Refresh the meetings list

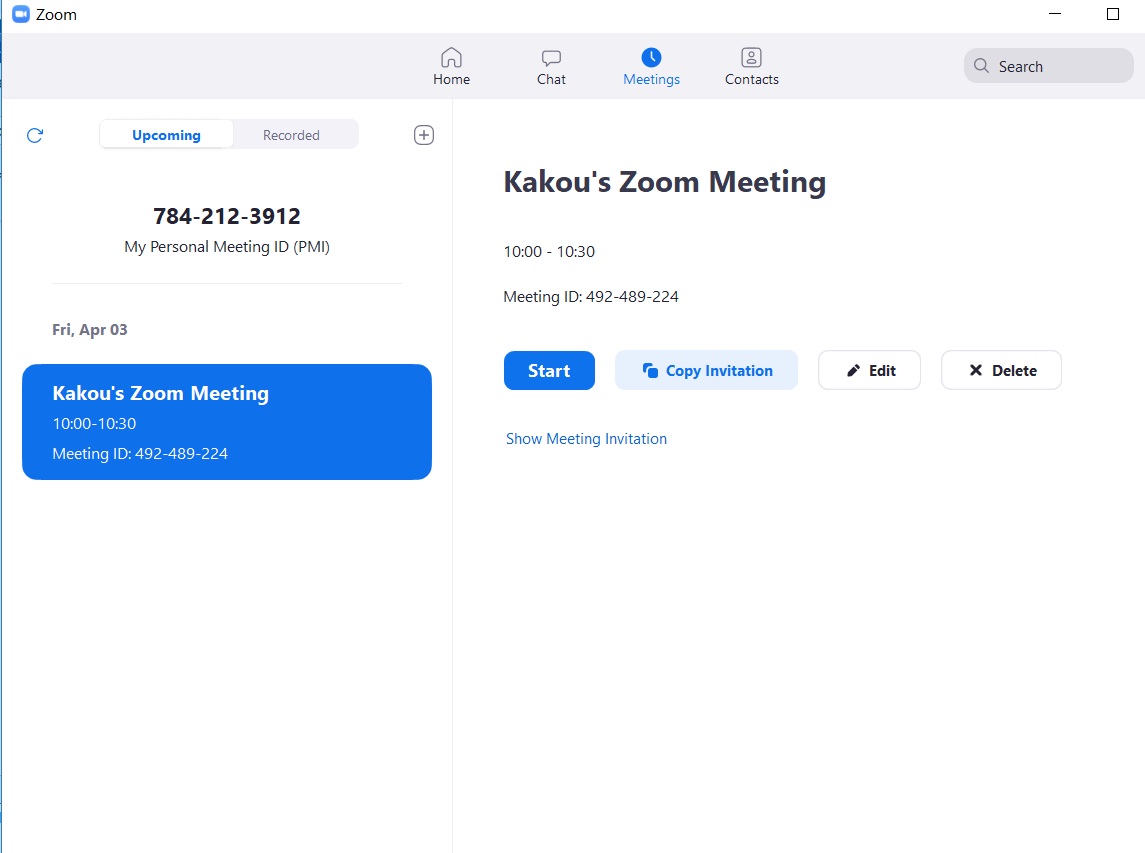pyautogui.click(x=35, y=135)
